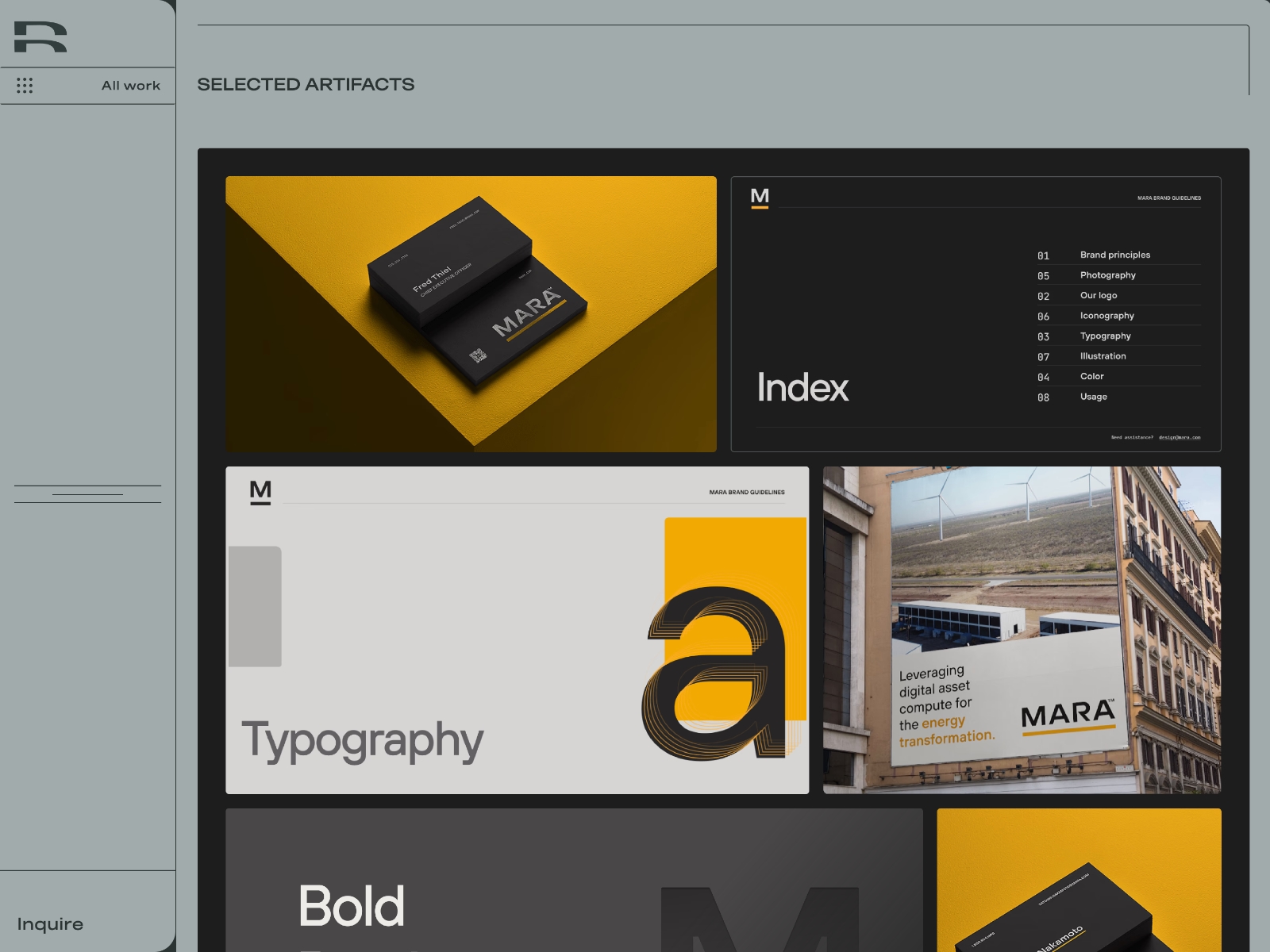Click the M logo on the Typography slide

click(x=260, y=493)
